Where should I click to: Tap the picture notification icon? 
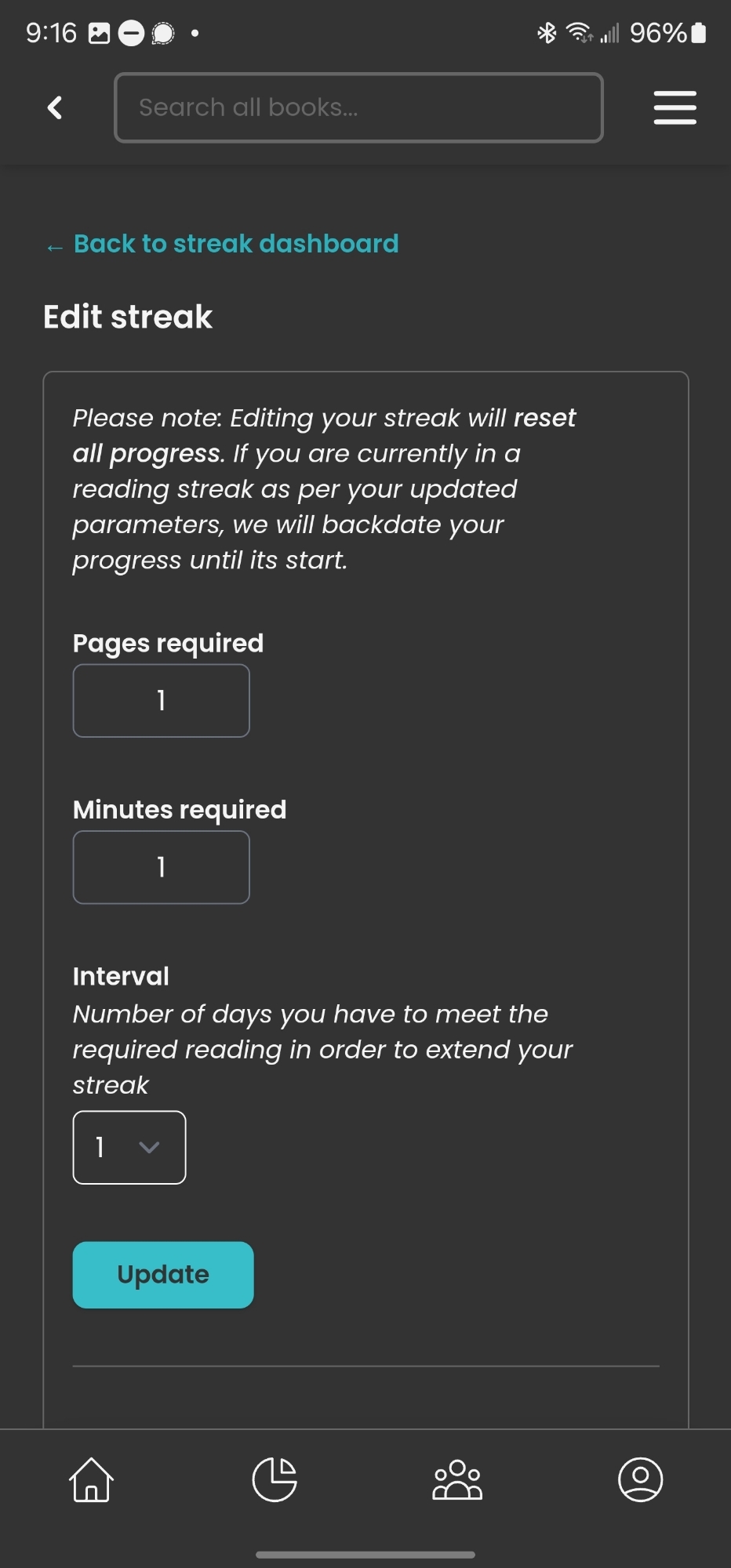(x=100, y=34)
